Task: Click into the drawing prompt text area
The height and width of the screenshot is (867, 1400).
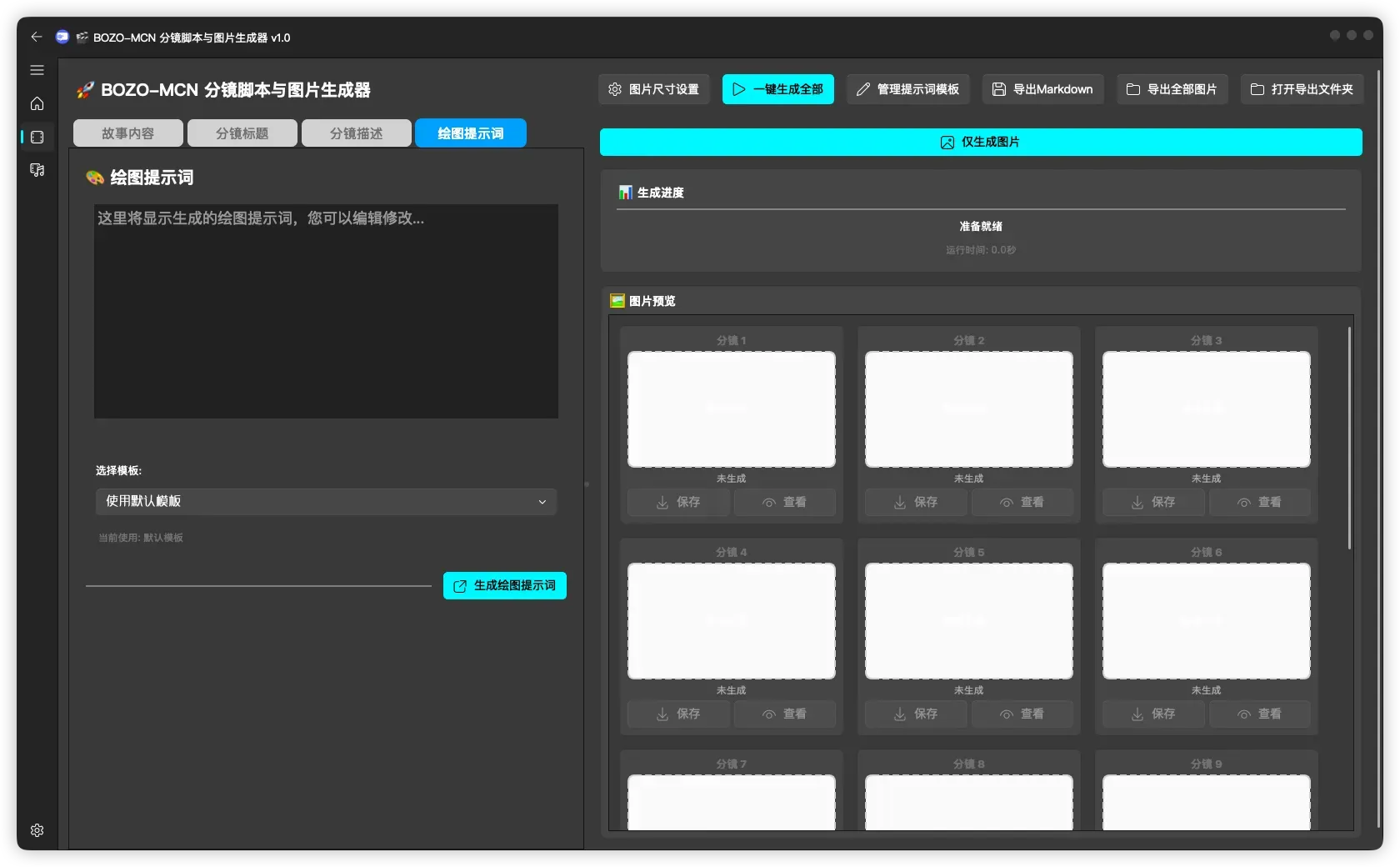Action: point(326,311)
